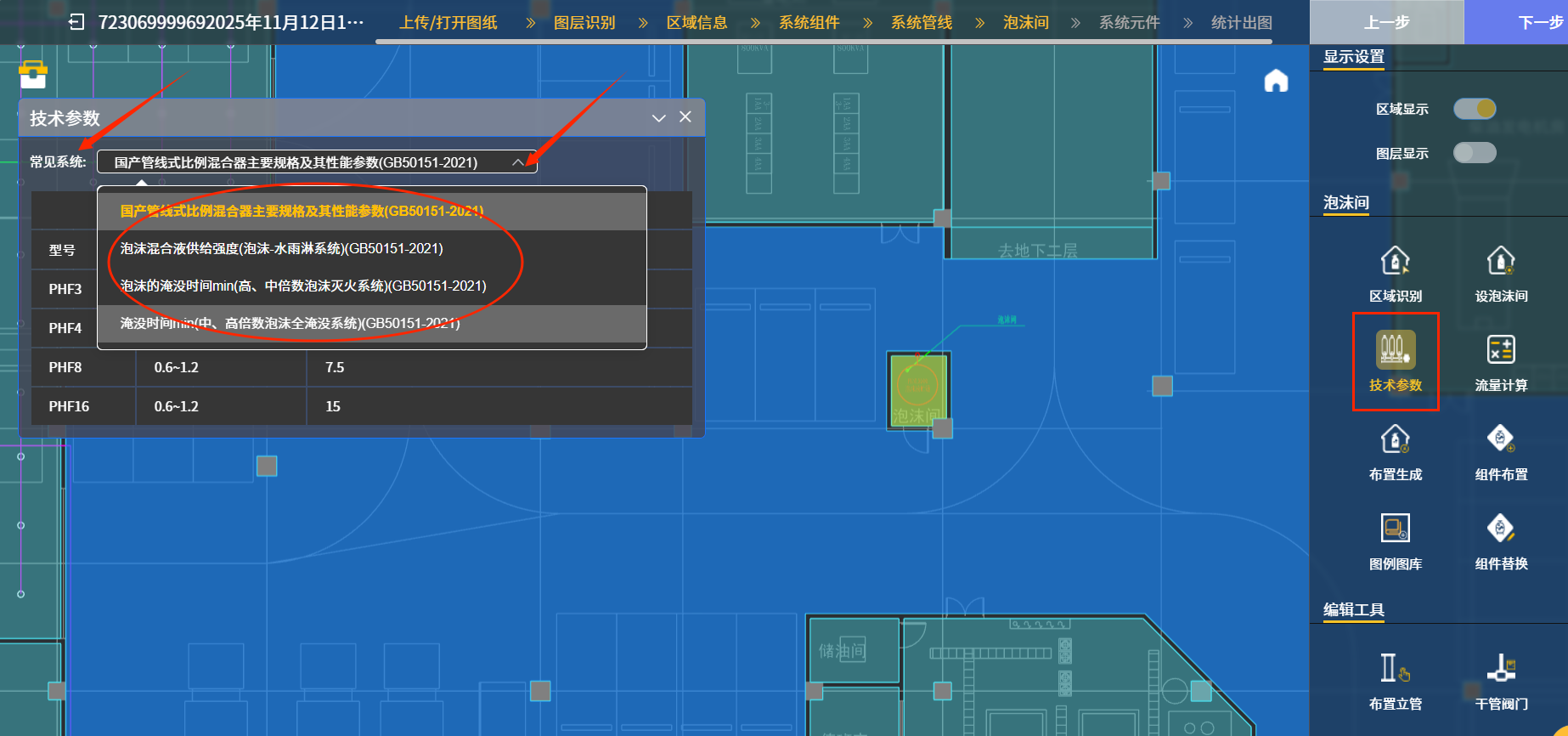This screenshot has height=736, width=1568.
Task: Click the 干管阀门 tool icon
Action: coord(1500,669)
